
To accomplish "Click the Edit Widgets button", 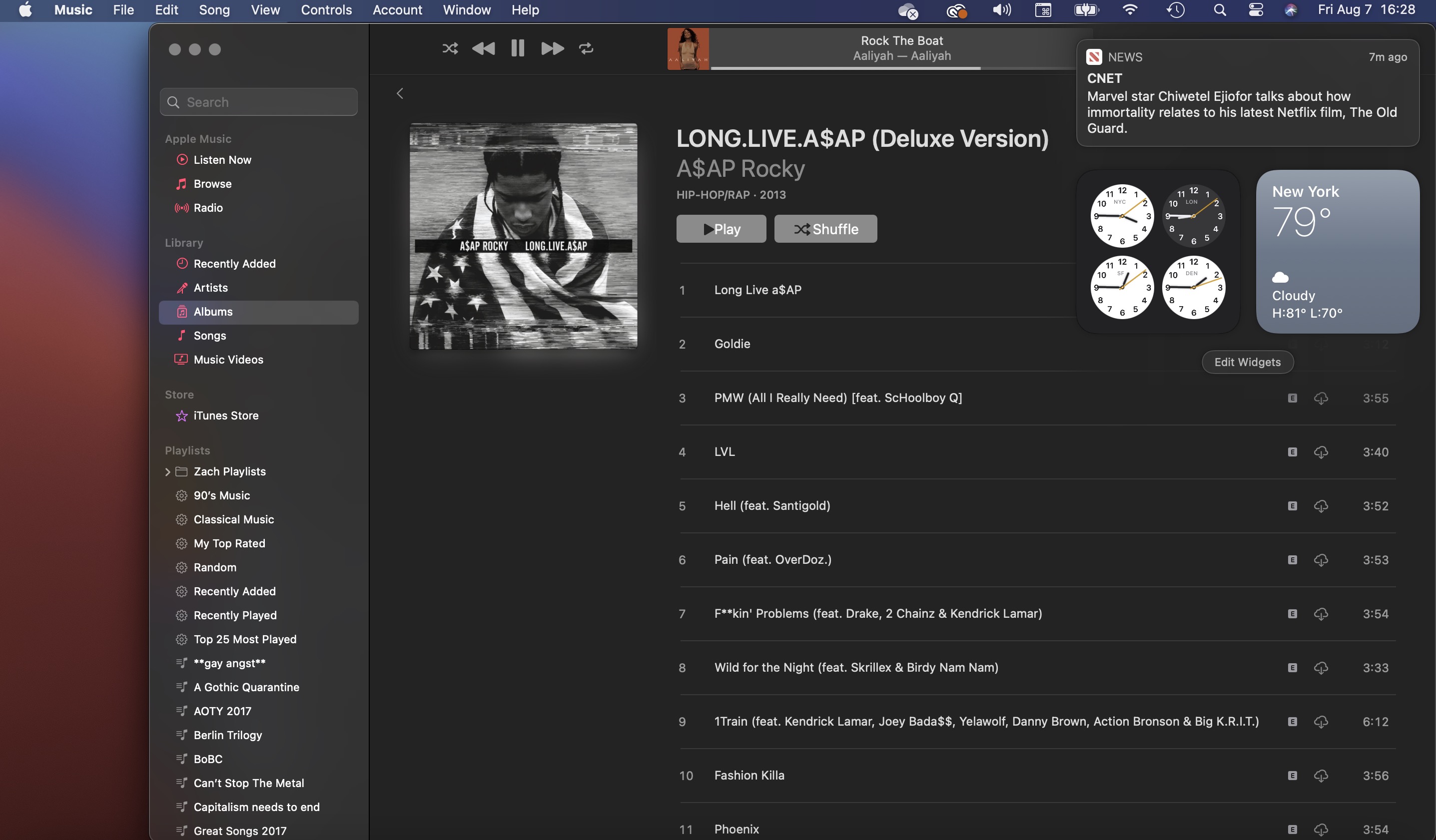I will click(x=1248, y=362).
